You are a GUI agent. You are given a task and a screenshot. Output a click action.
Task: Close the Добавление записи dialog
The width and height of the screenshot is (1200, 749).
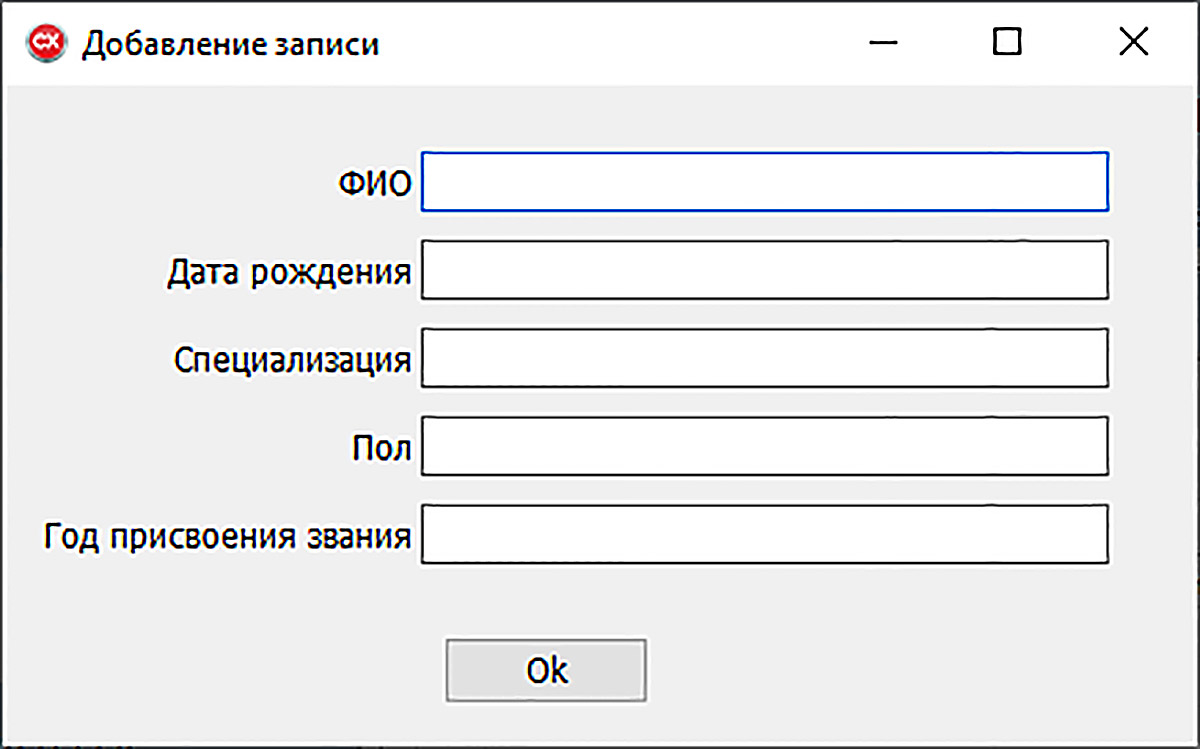[1133, 42]
